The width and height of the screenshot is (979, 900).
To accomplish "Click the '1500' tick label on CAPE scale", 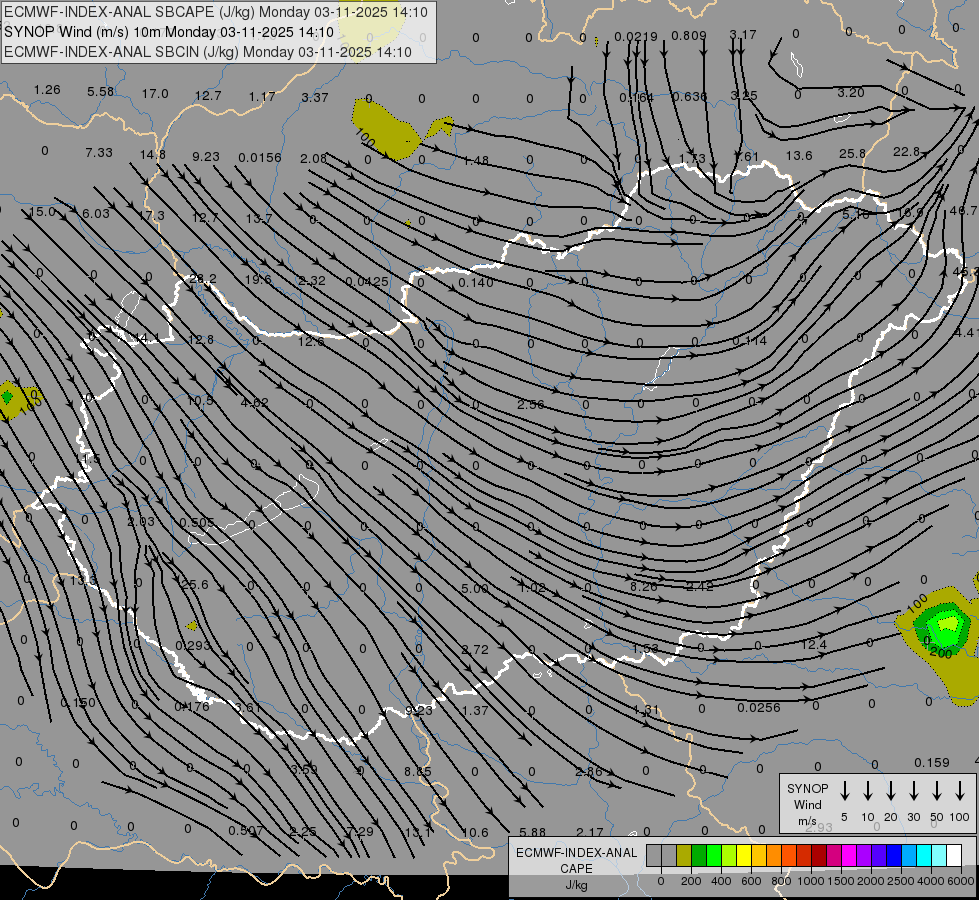I will point(840,881).
